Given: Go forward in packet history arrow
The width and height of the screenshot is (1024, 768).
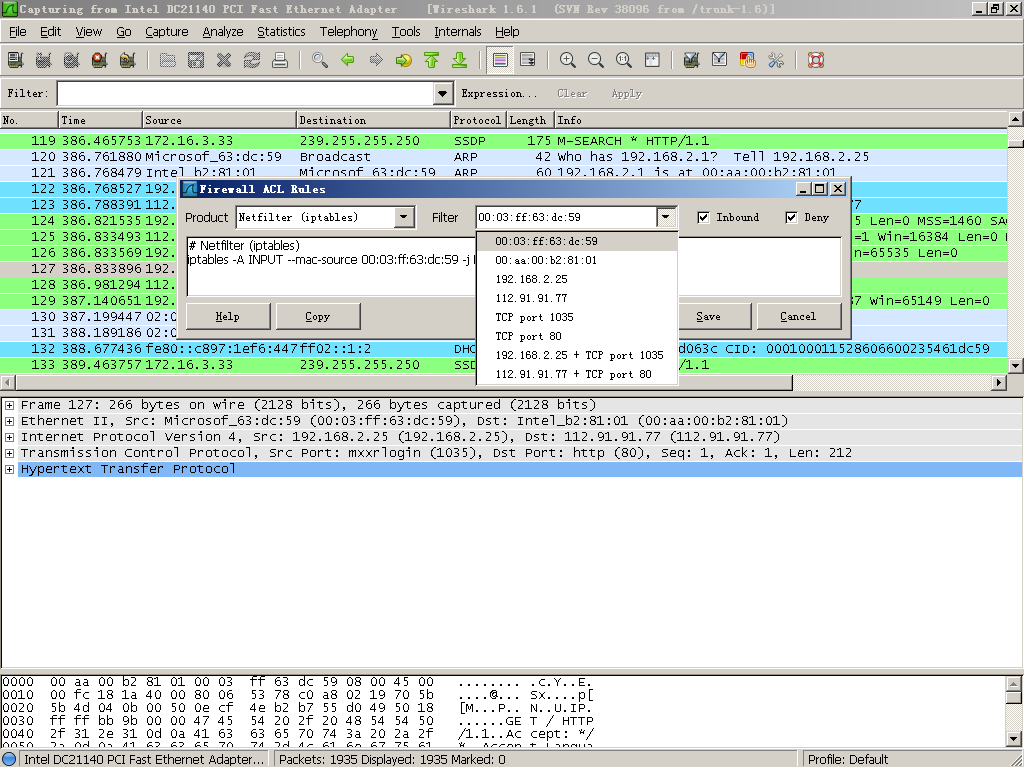Looking at the screenshot, I should coord(376,60).
